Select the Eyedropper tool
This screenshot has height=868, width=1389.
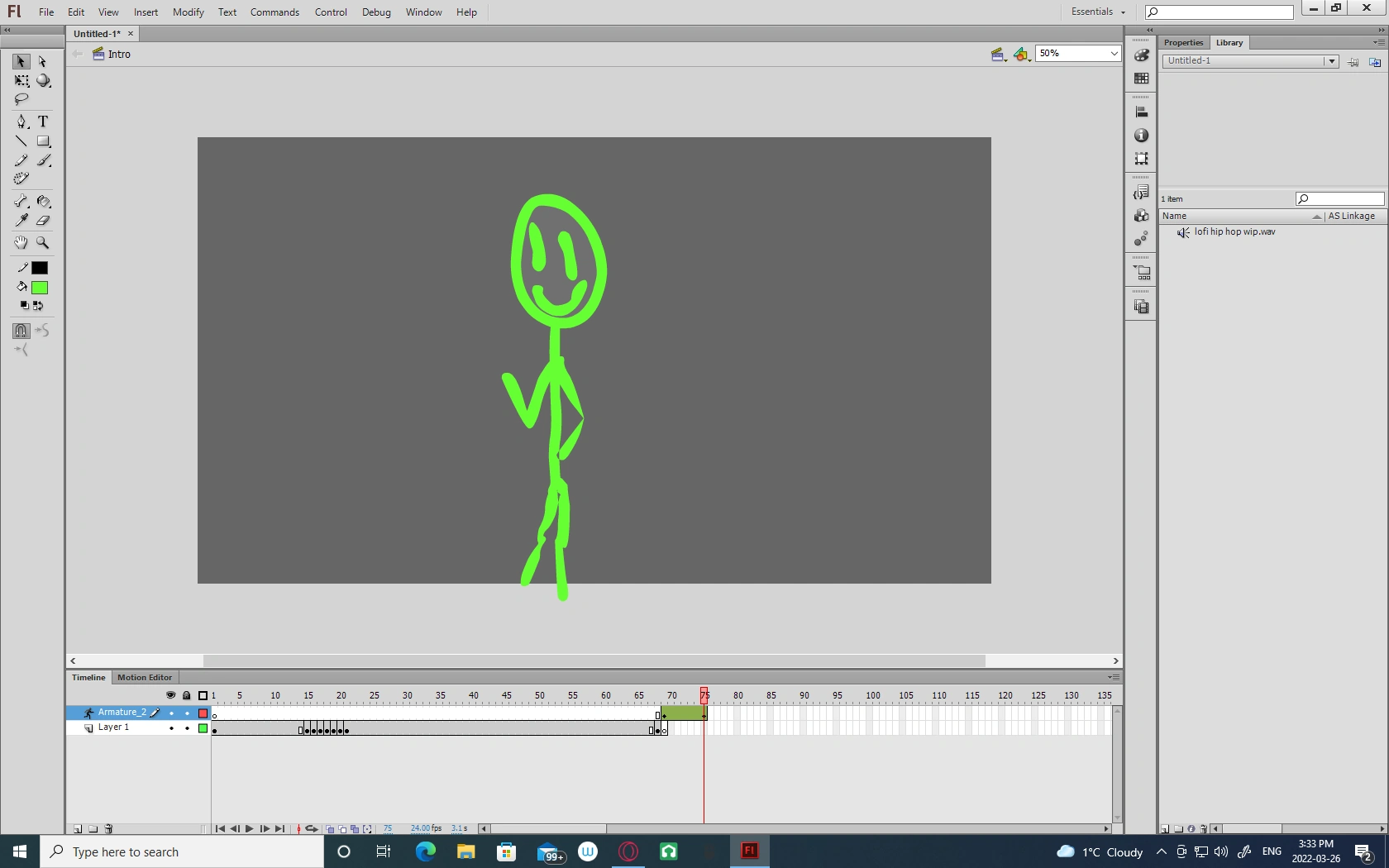pos(21,221)
